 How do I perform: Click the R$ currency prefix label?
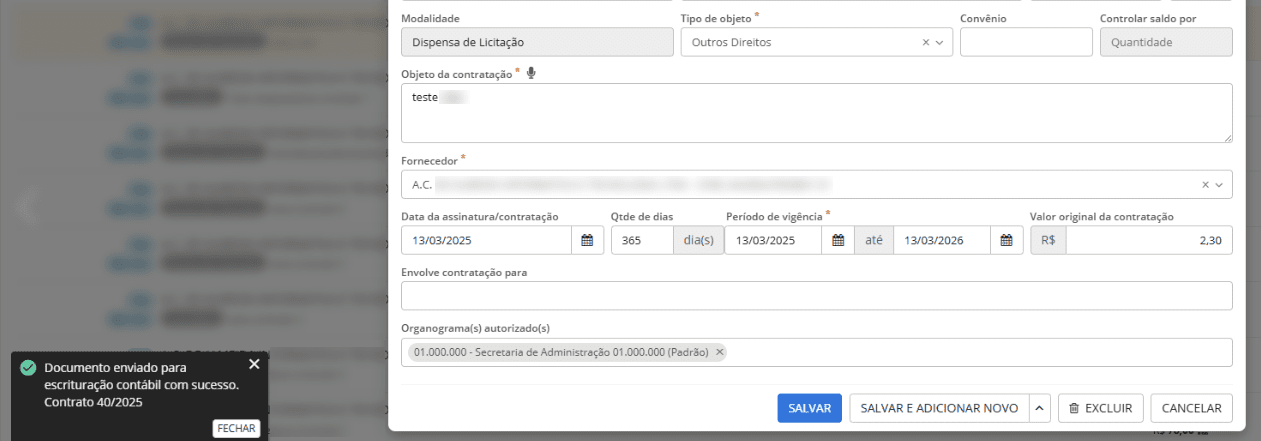1048,240
